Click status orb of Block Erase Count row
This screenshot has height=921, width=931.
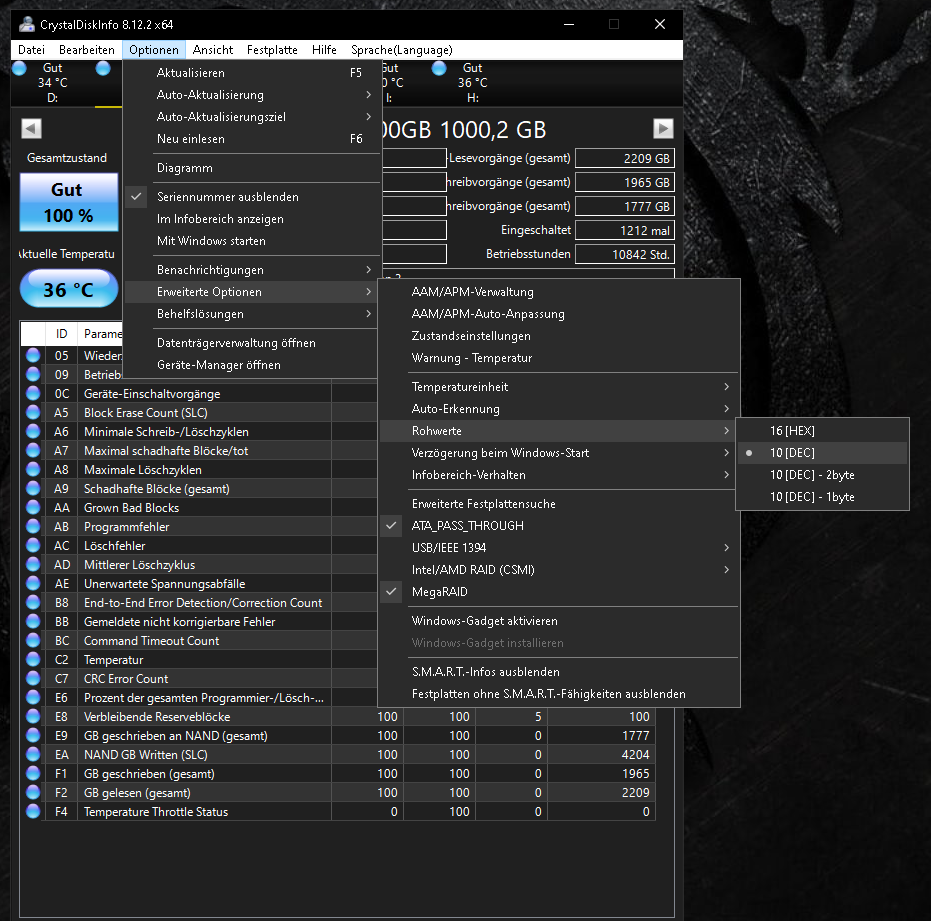[x=33, y=412]
